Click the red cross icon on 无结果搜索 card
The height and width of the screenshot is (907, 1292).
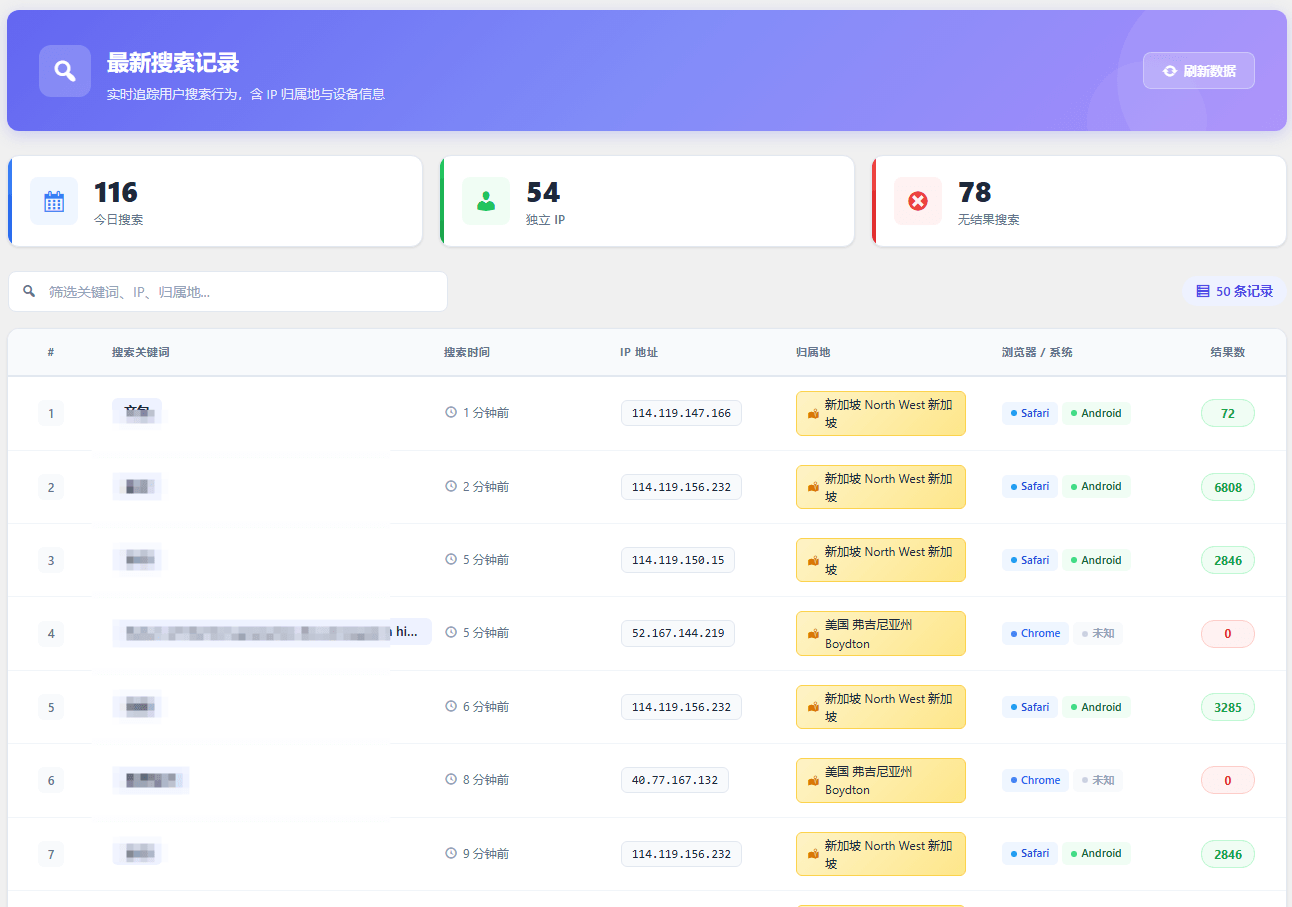[x=918, y=201]
